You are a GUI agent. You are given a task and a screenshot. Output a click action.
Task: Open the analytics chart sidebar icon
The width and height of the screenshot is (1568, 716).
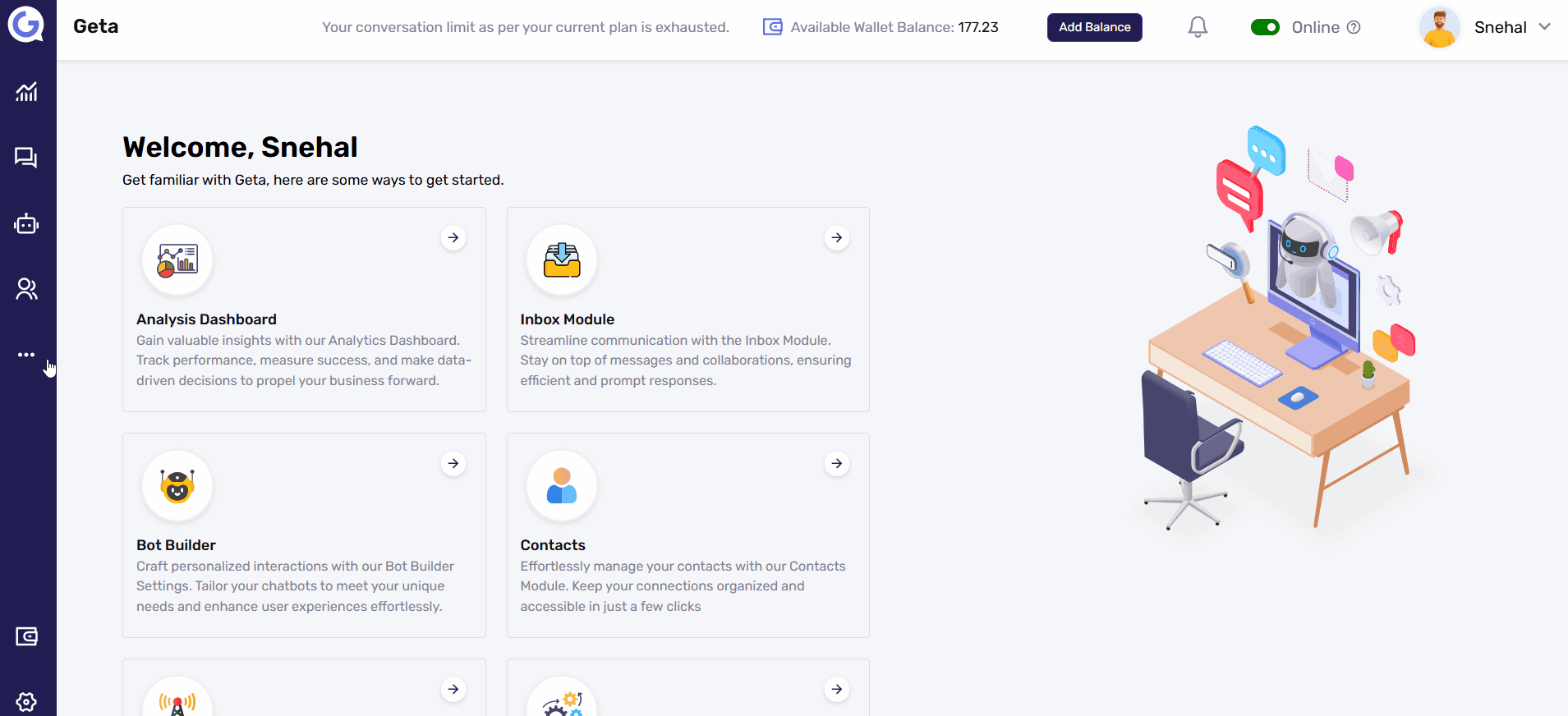point(26,92)
